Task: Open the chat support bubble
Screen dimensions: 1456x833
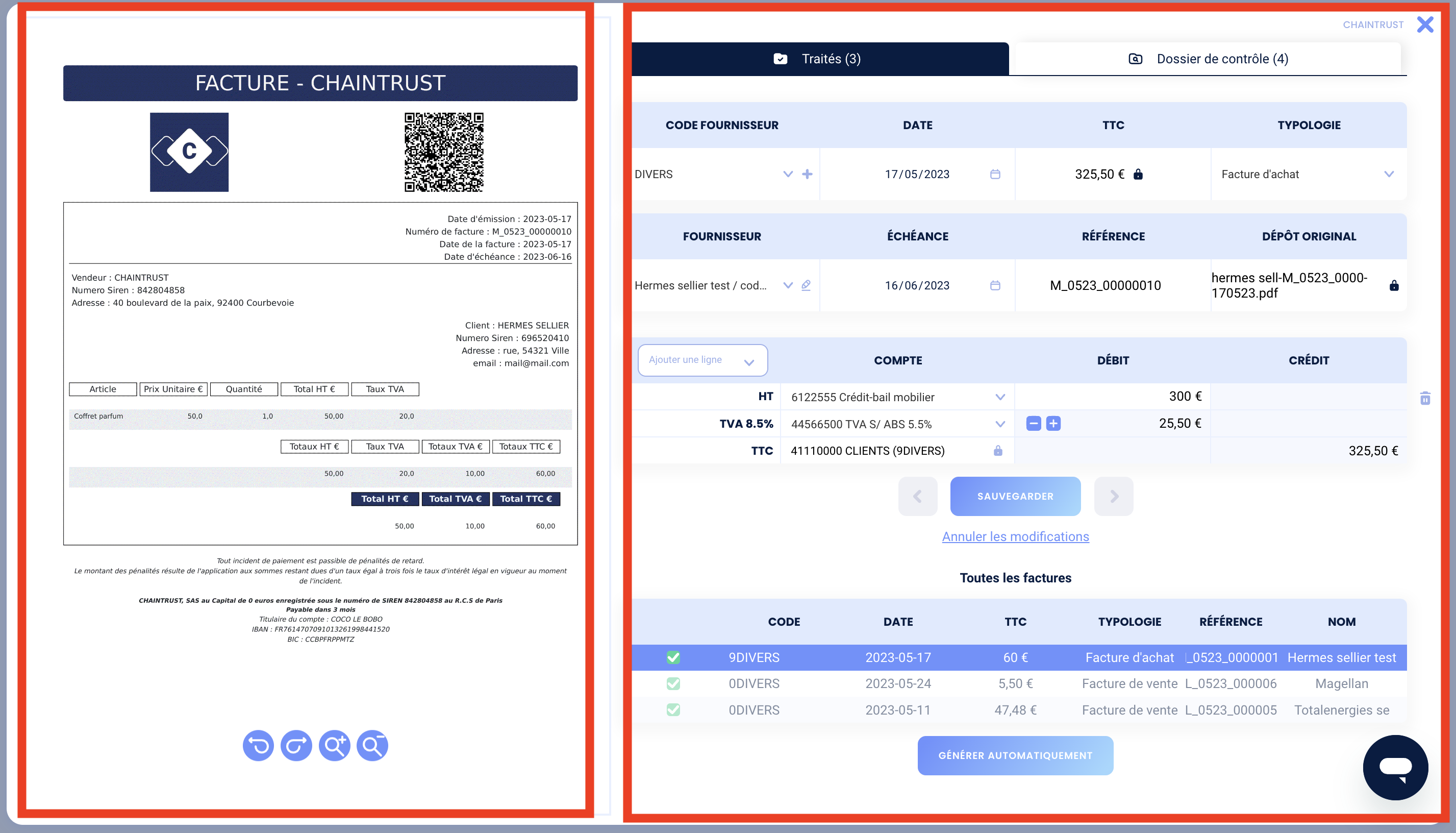Action: [1395, 767]
